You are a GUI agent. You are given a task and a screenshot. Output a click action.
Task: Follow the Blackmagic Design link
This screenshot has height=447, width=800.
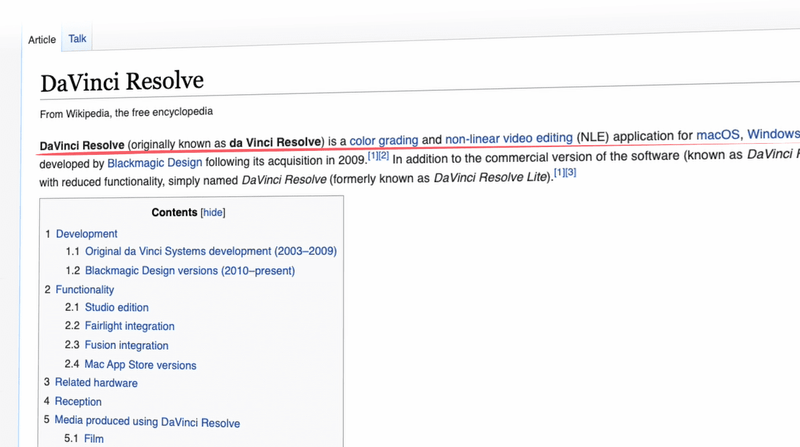[x=155, y=163]
